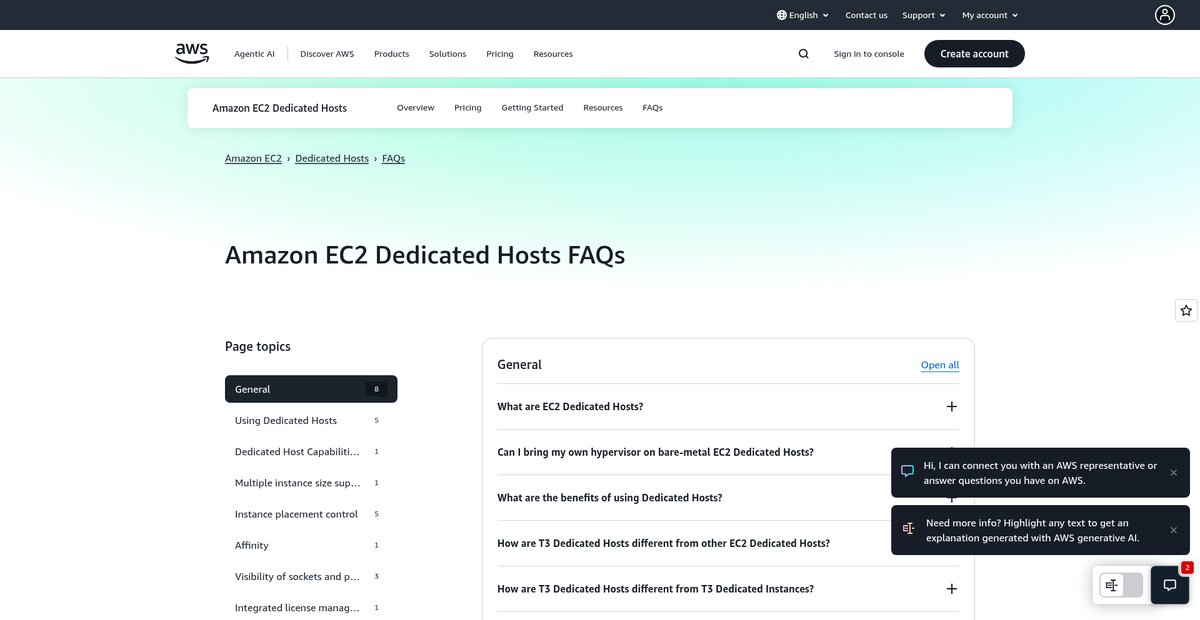The image size is (1200, 620).
Task: Click the bookmark star icon
Action: tap(1186, 311)
